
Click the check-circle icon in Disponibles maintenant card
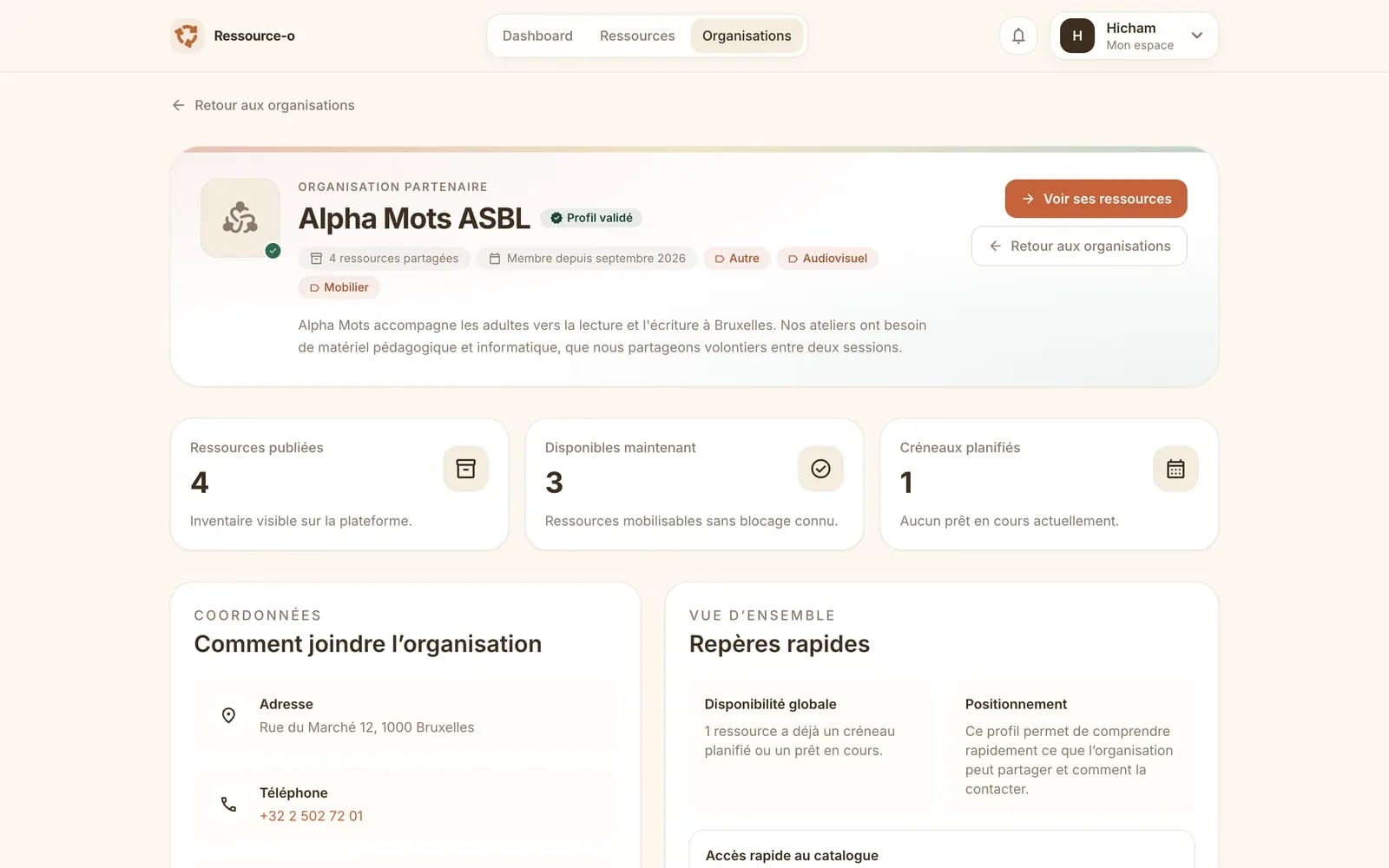click(820, 469)
